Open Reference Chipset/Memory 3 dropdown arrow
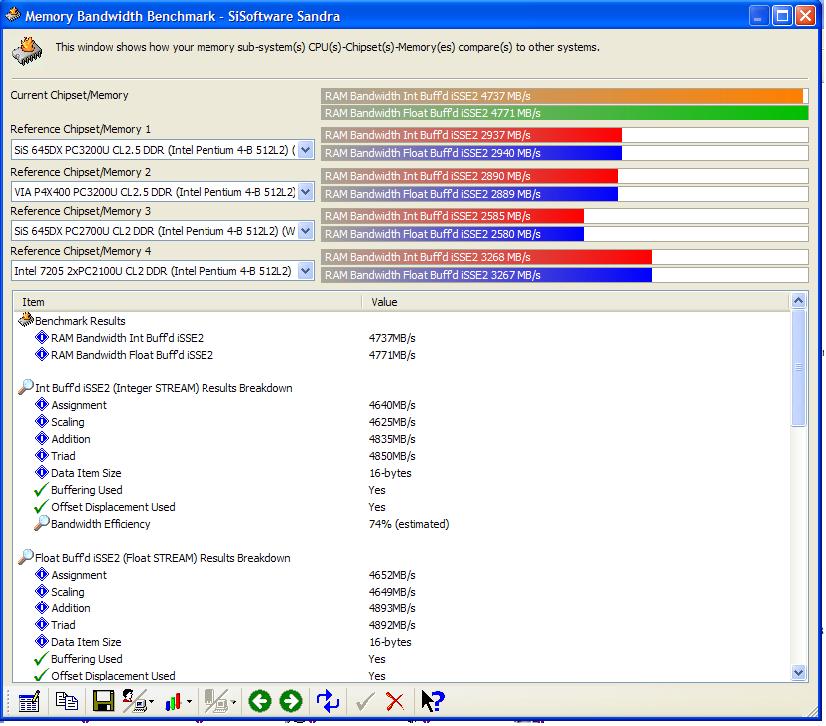The width and height of the screenshot is (826, 726). pos(306,231)
